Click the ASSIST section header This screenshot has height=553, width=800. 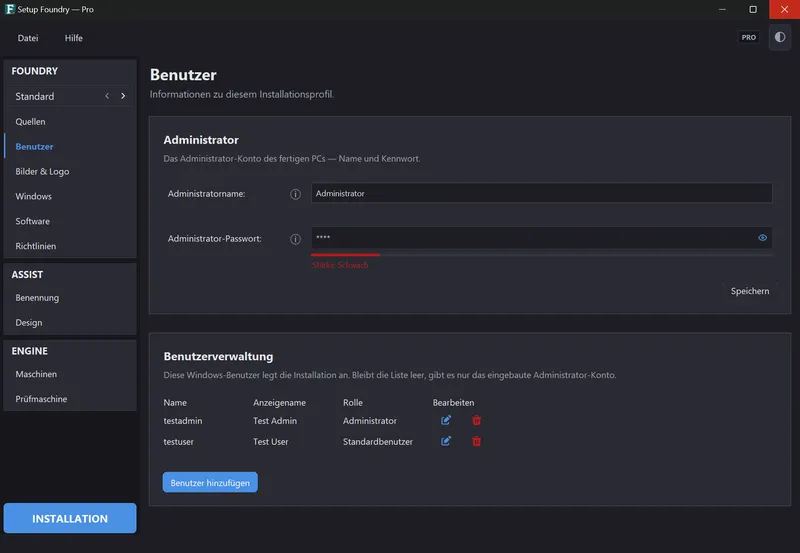click(x=27, y=274)
